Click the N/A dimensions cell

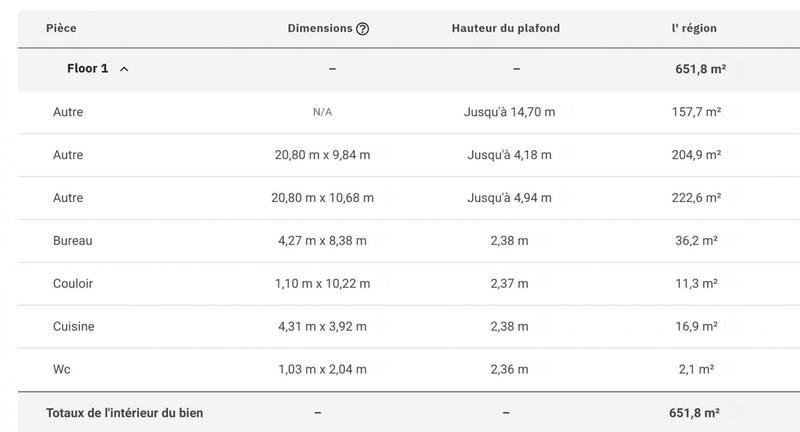(x=322, y=113)
